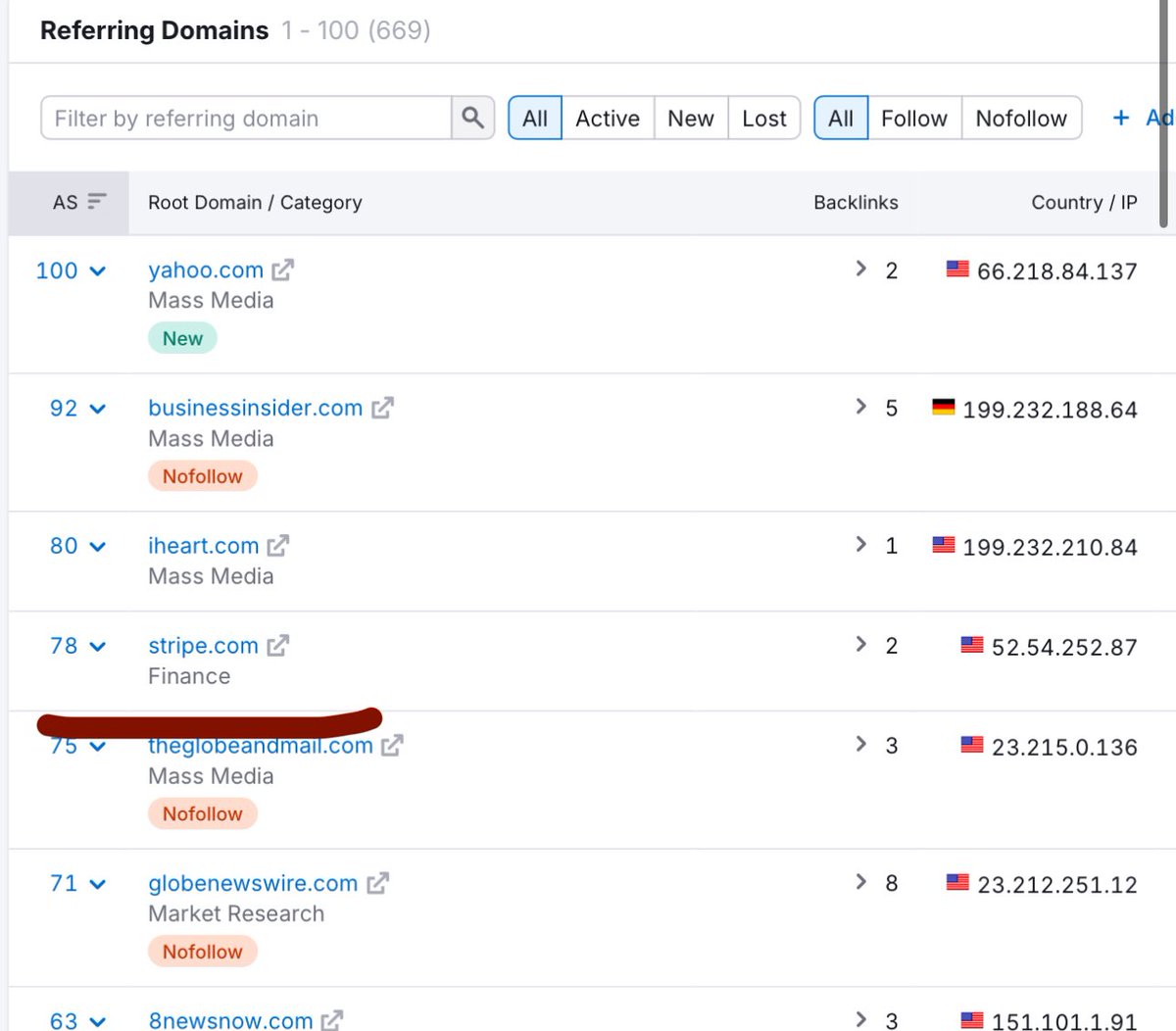Expand the AS 92 chevron for businessinsider.com
1176x1031 pixels.
click(x=97, y=409)
